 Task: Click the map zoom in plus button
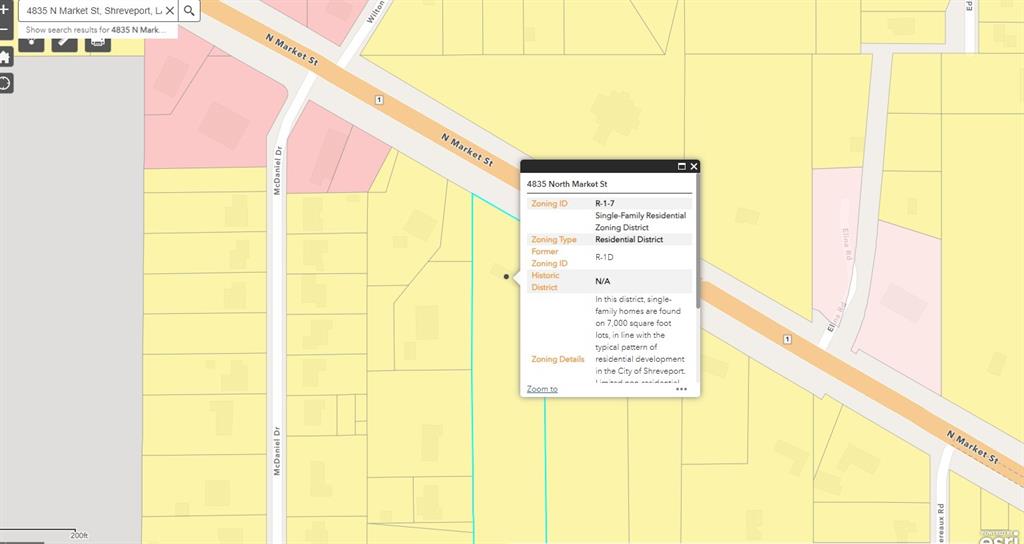[x=5, y=9]
